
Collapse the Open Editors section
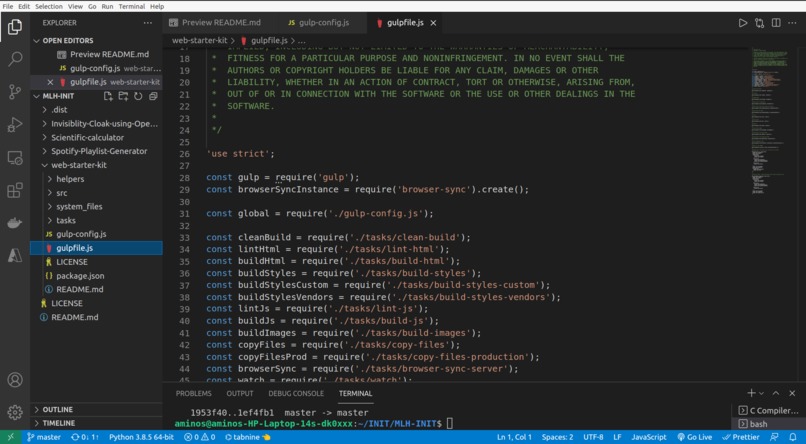[67, 41]
